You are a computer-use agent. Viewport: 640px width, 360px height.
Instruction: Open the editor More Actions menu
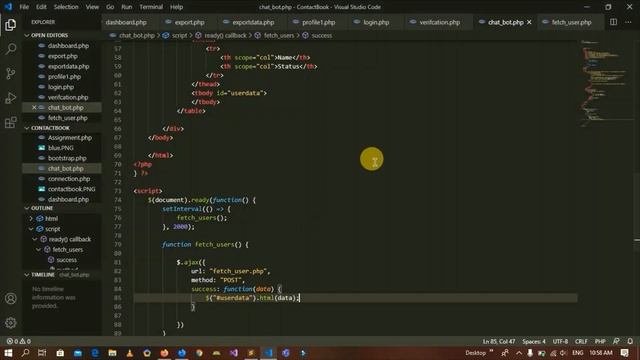pyautogui.click(x=628, y=22)
